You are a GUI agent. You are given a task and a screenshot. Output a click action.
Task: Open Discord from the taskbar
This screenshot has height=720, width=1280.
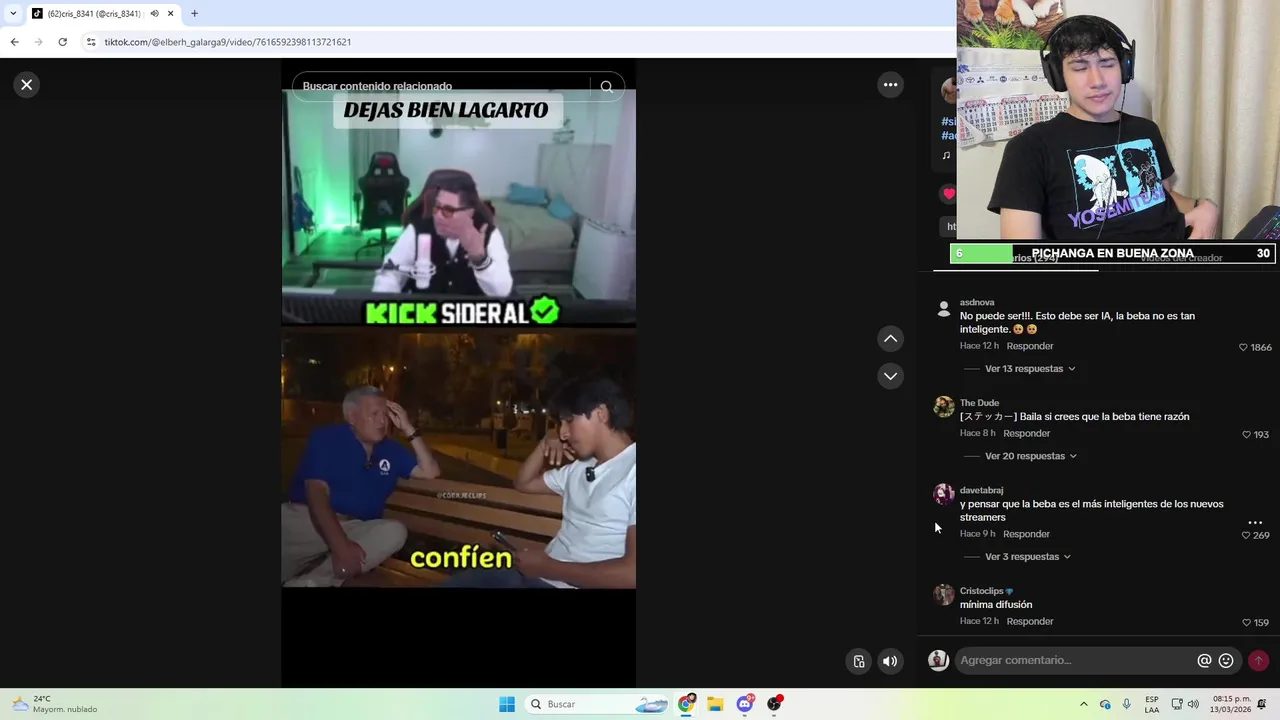(744, 704)
